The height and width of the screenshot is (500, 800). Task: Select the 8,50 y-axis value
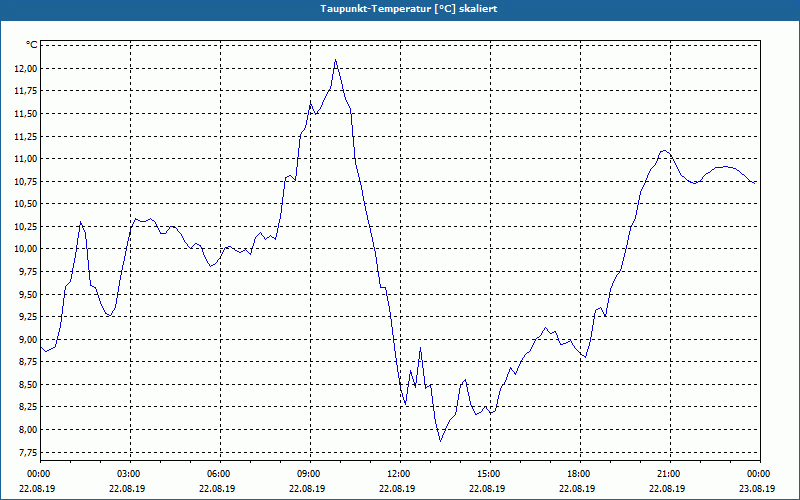[28, 384]
